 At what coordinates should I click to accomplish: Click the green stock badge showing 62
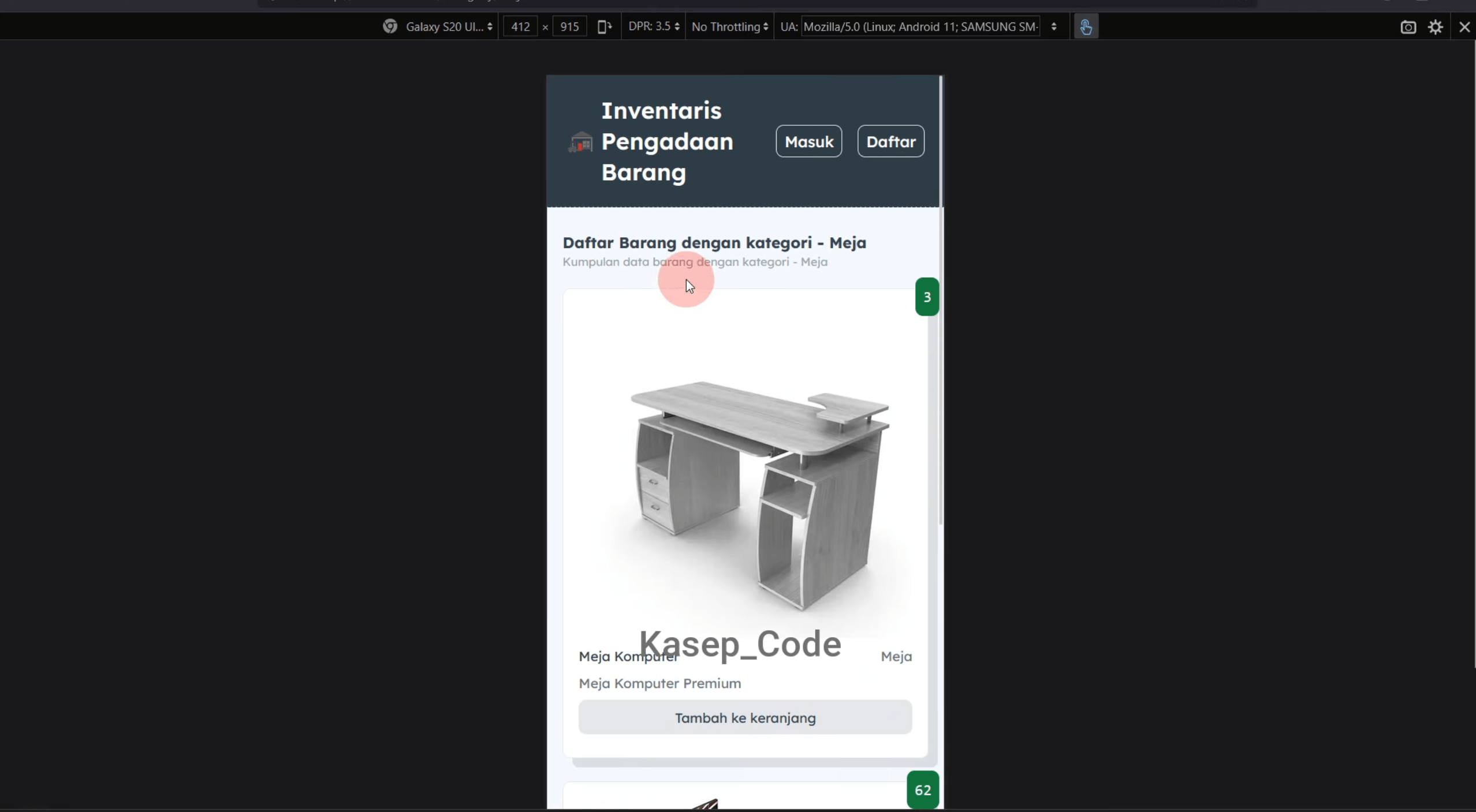pyautogui.click(x=923, y=789)
